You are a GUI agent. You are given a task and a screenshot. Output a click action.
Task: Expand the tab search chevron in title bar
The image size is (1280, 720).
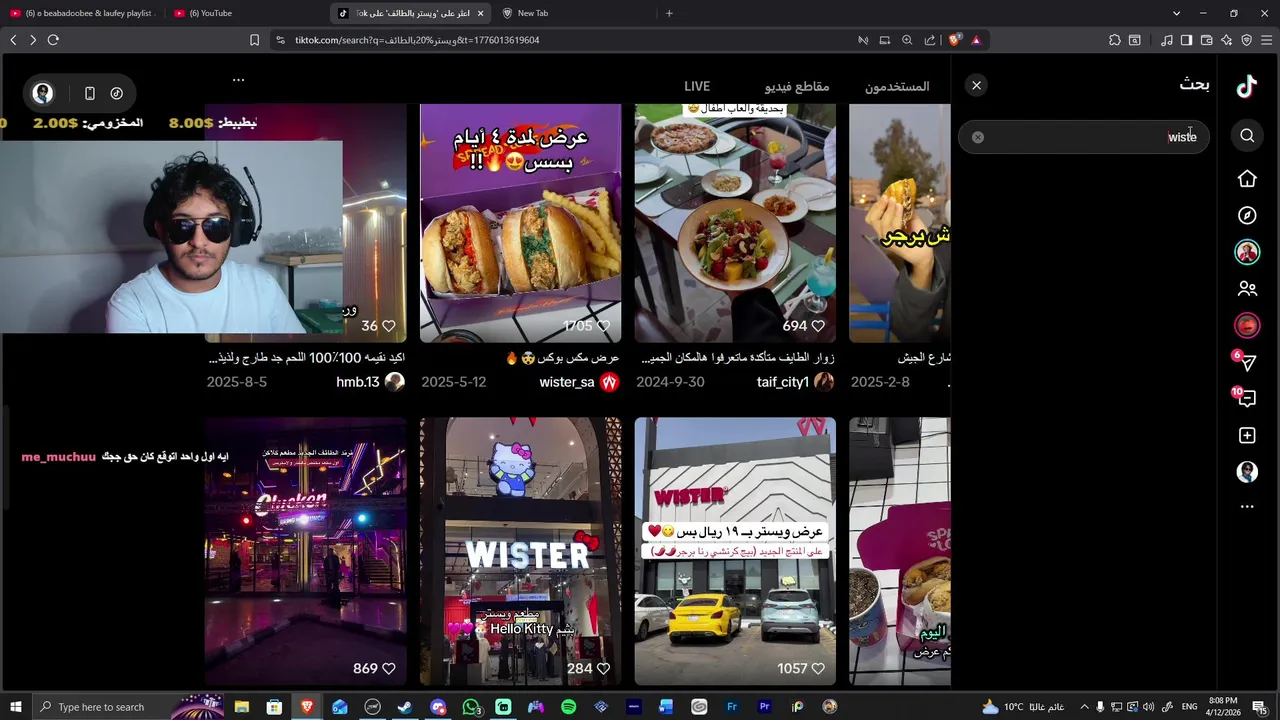click(x=1177, y=13)
